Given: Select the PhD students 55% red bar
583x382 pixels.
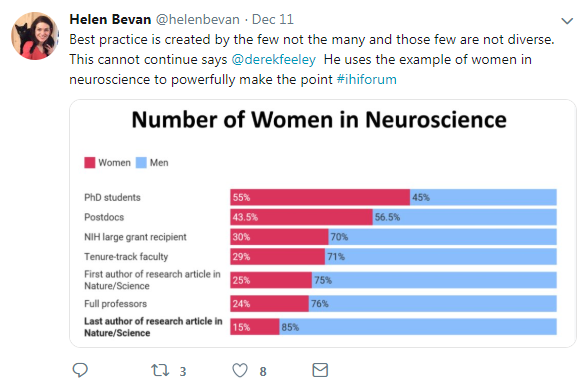Looking at the screenshot, I should 320,197.
